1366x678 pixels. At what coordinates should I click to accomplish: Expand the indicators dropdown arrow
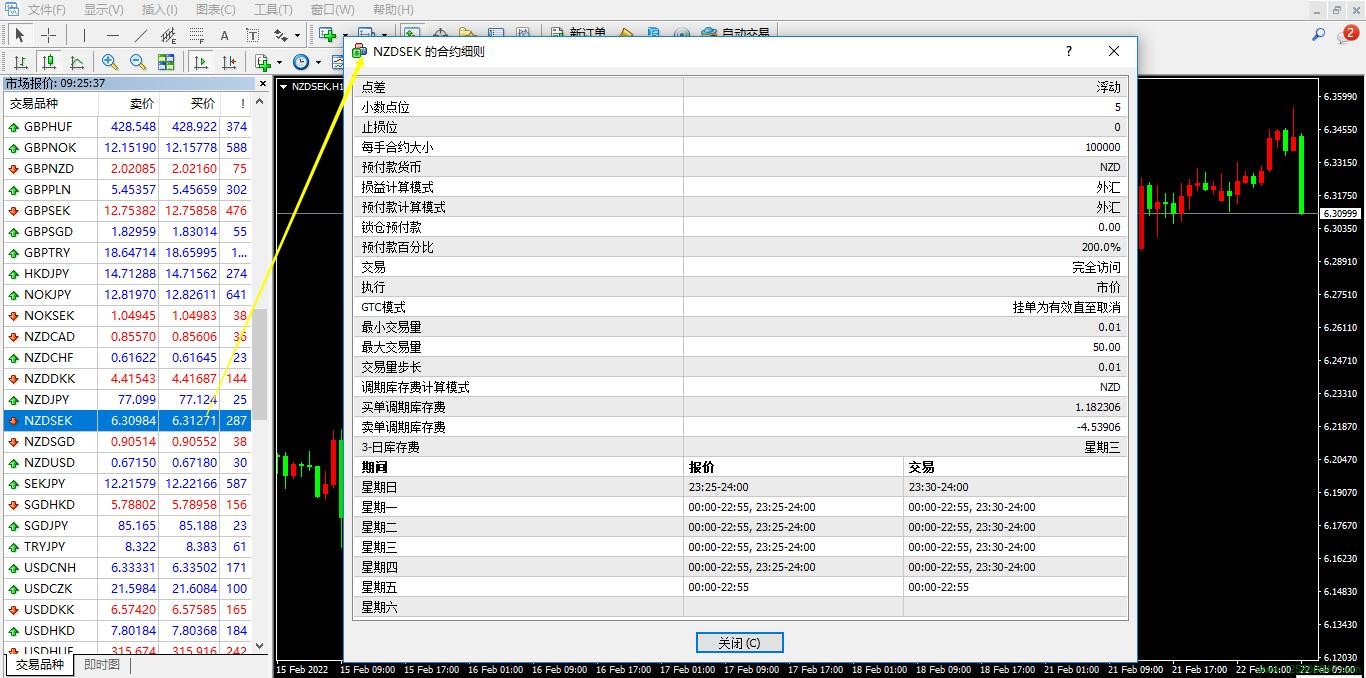pos(280,63)
